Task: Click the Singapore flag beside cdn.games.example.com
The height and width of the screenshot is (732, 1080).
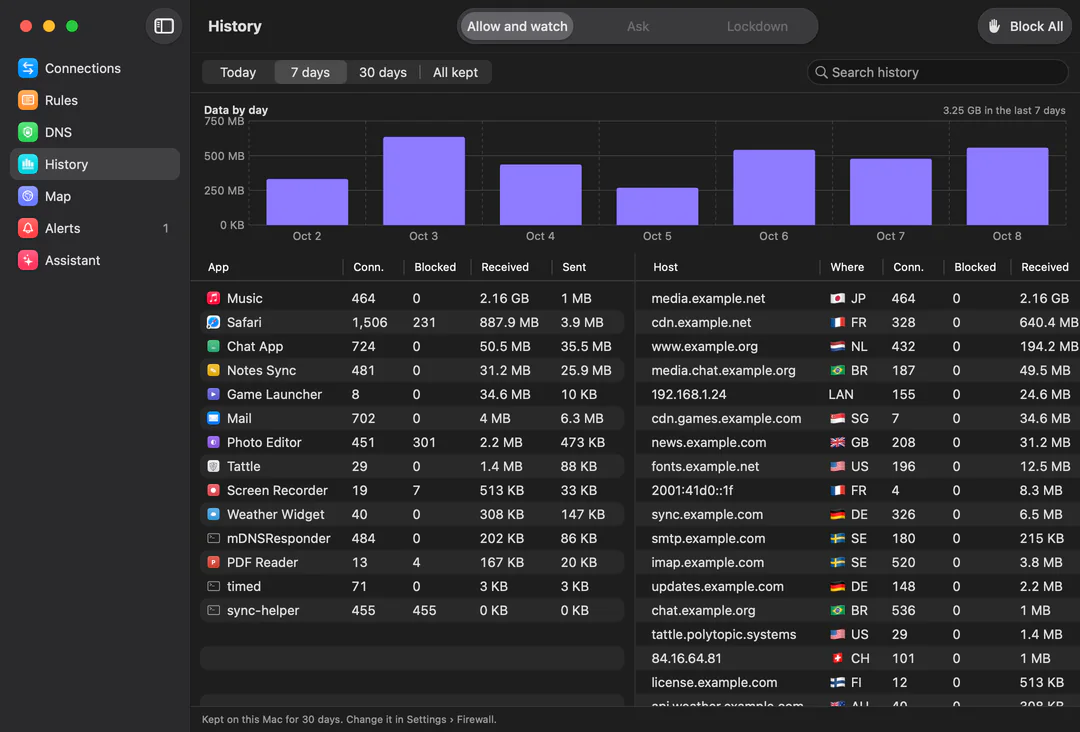Action: click(x=838, y=418)
